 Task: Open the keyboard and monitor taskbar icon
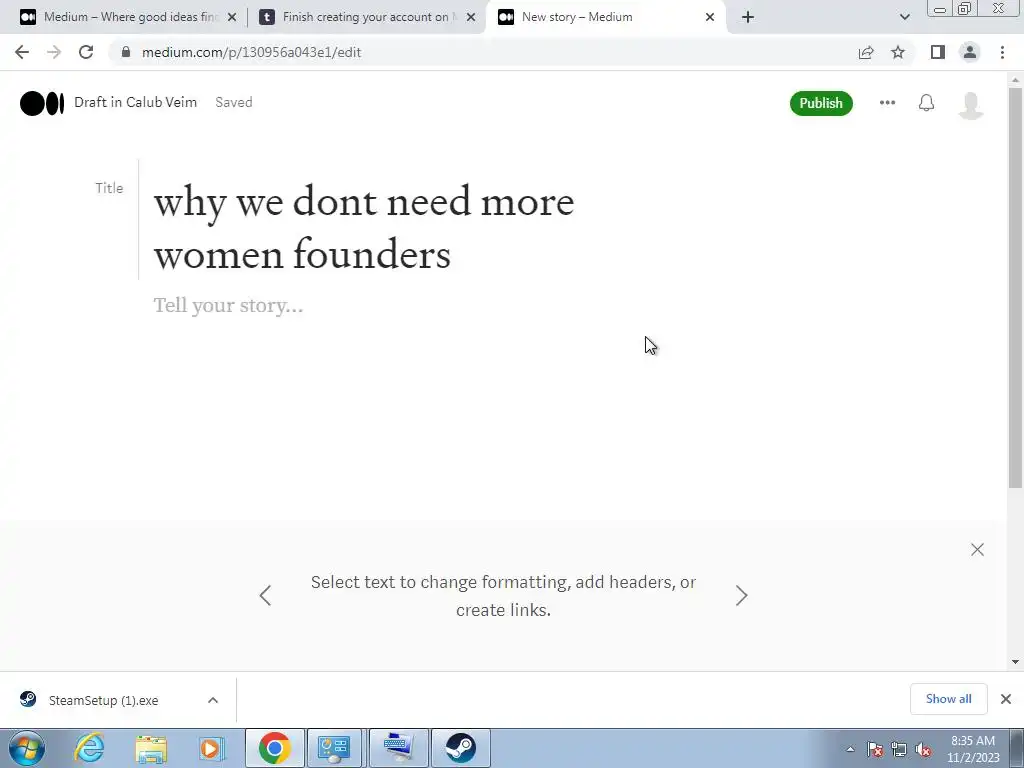click(398, 748)
